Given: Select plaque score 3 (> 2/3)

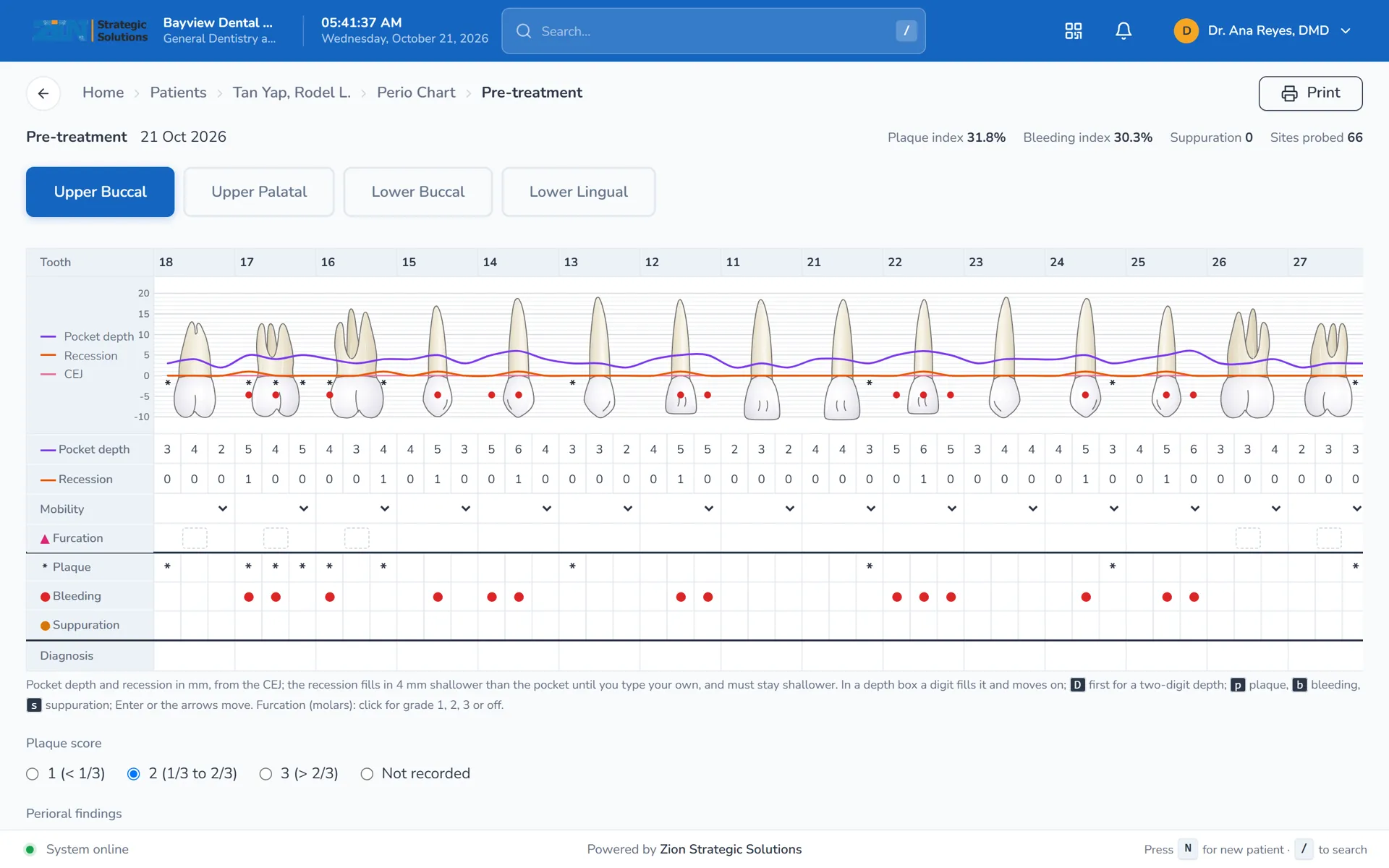Looking at the screenshot, I should [x=266, y=774].
